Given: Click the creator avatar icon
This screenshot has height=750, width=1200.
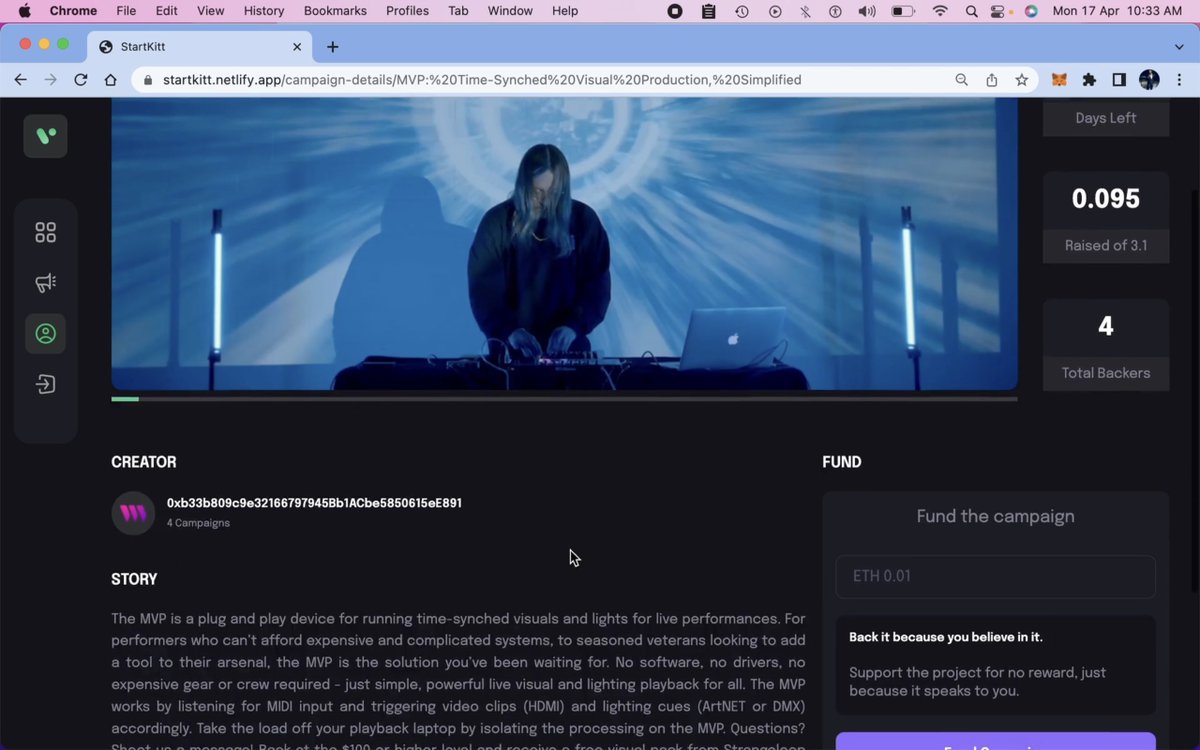Looking at the screenshot, I should click(x=133, y=513).
